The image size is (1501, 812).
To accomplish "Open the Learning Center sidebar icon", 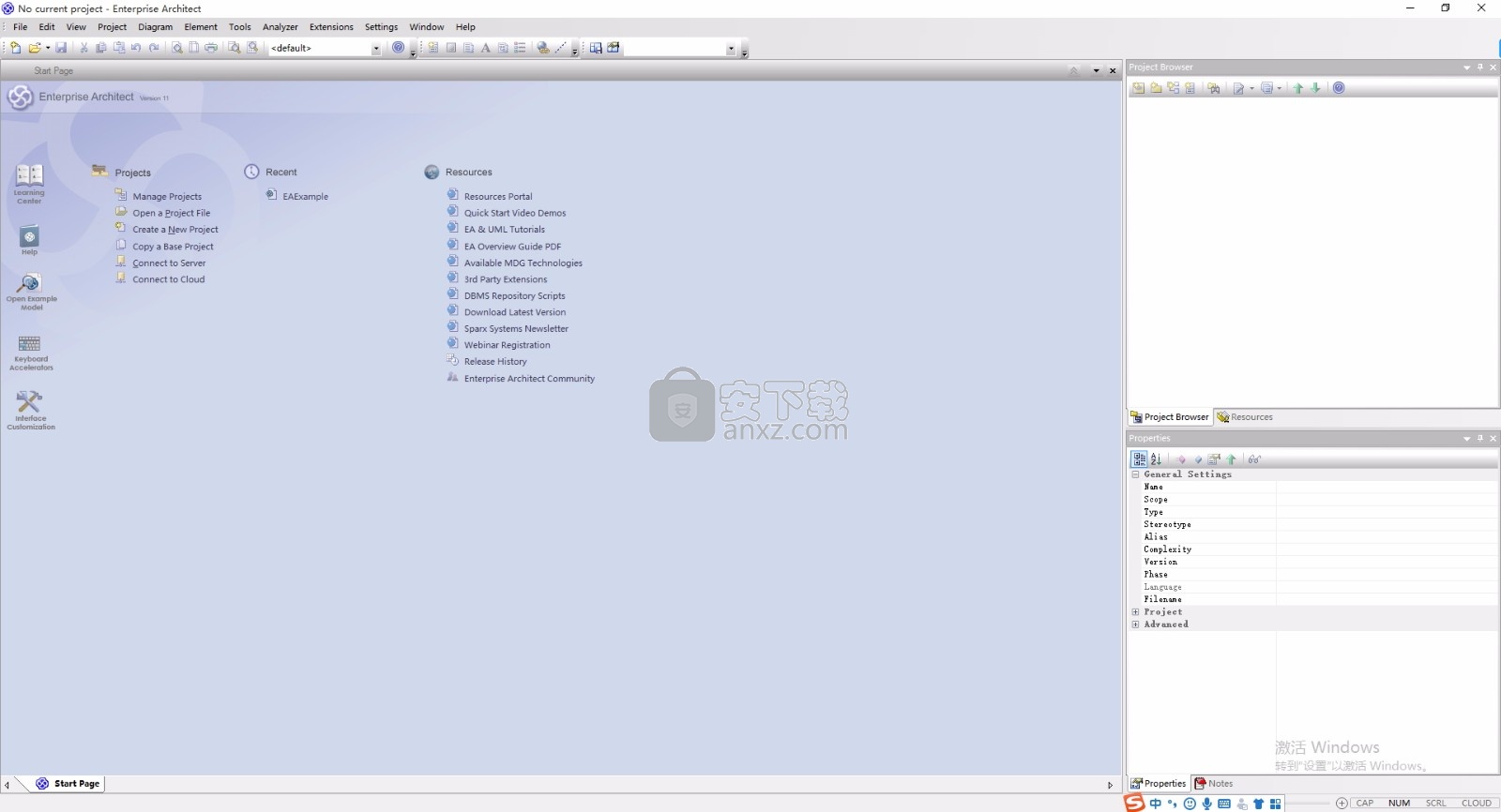I will point(29,184).
